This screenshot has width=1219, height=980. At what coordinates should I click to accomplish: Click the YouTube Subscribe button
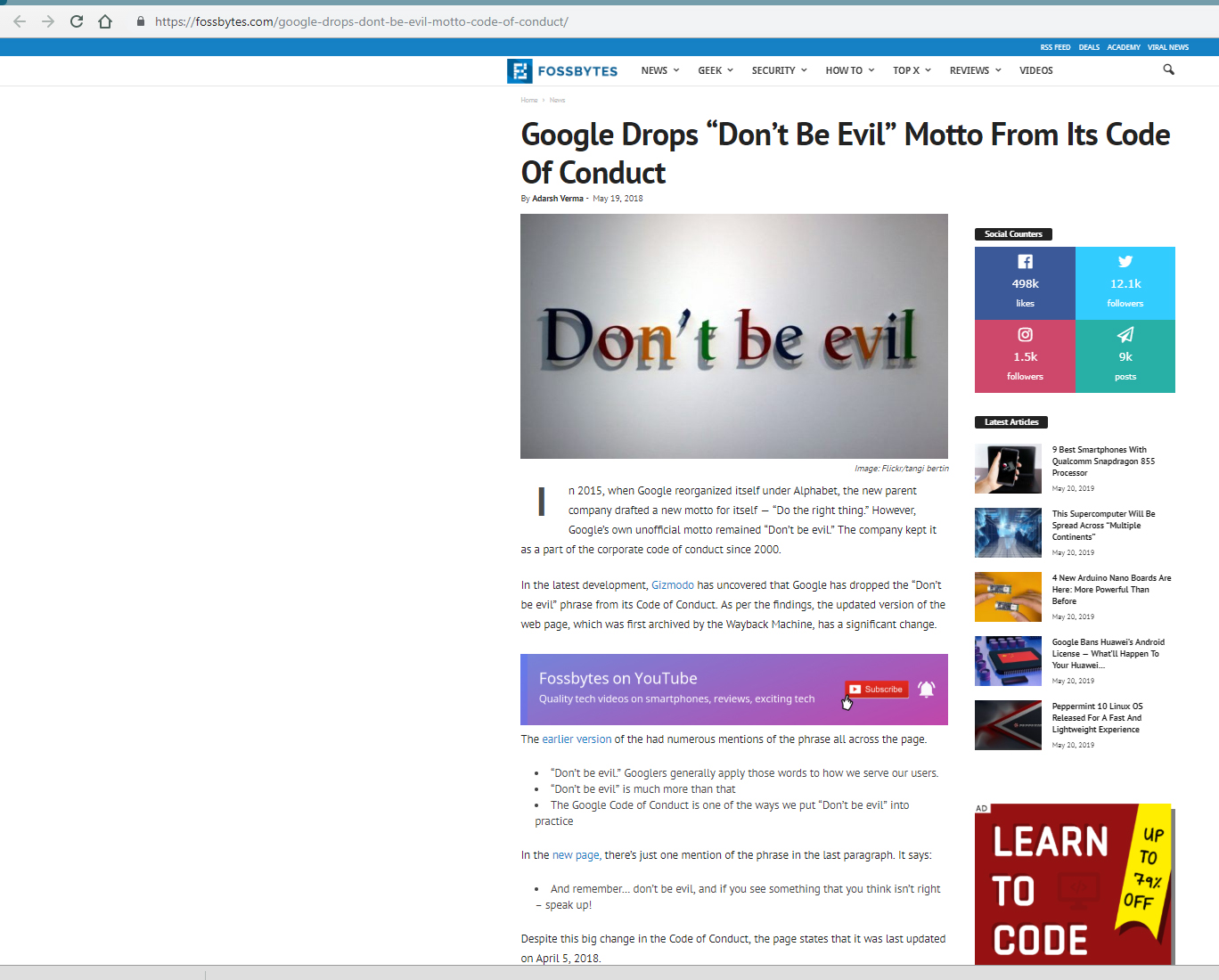pos(877,689)
